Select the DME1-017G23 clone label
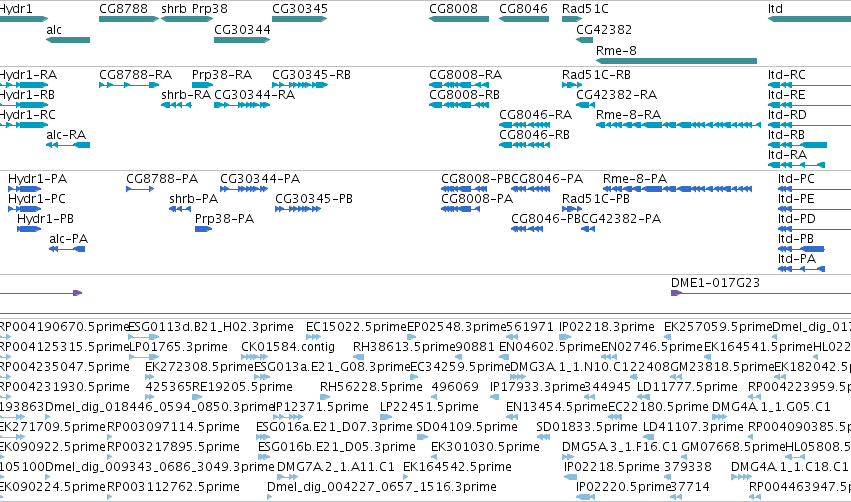 (715, 283)
